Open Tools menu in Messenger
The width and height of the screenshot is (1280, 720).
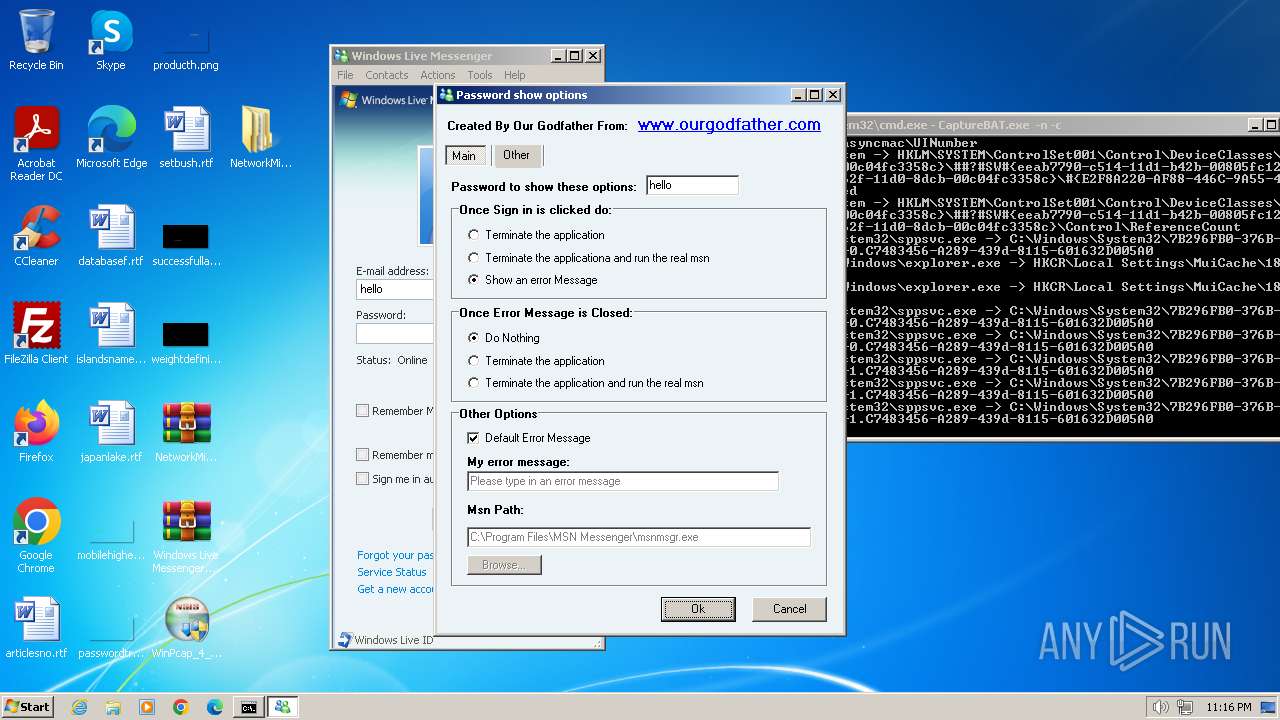click(480, 75)
